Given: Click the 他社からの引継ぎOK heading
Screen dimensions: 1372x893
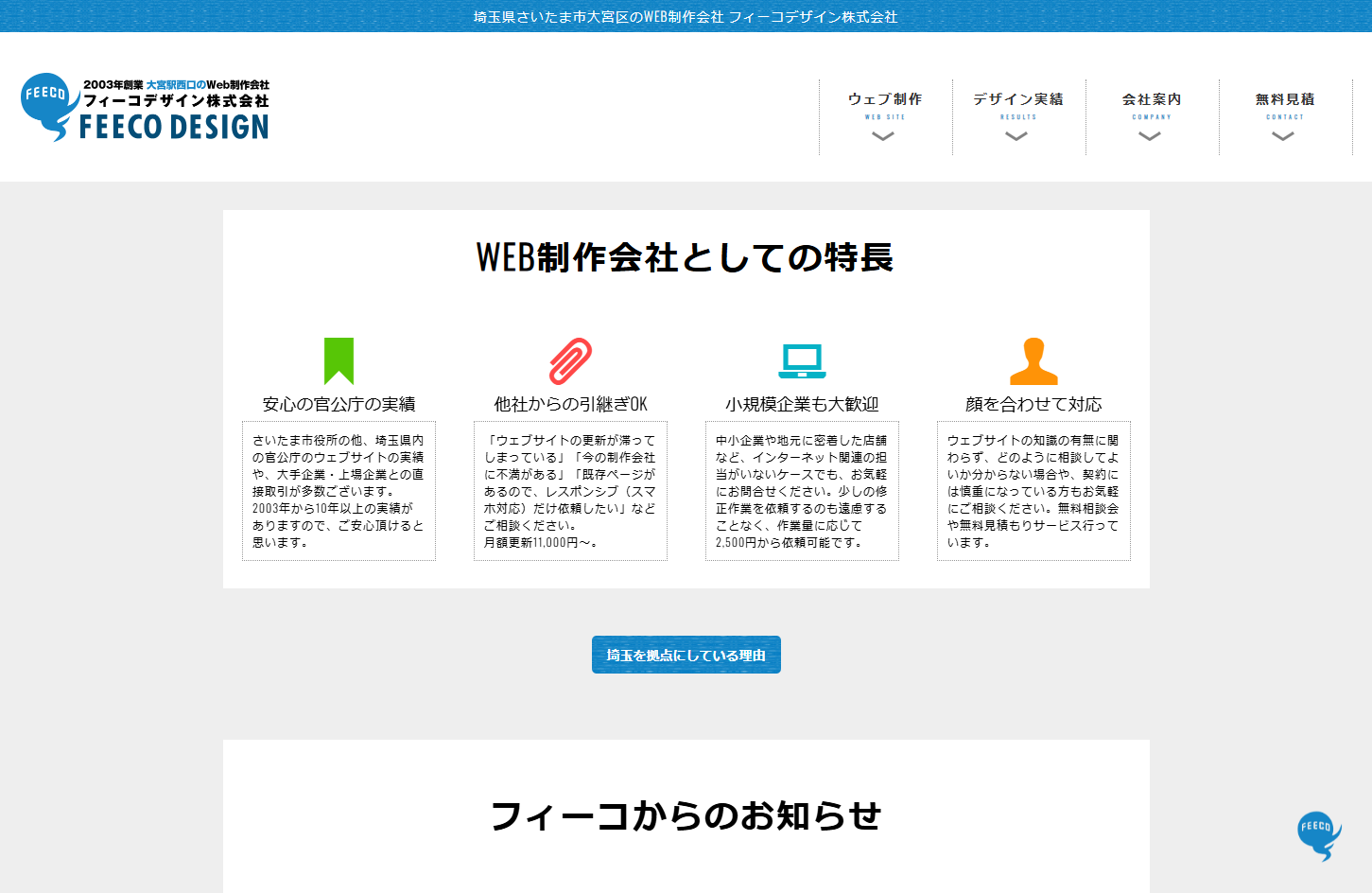Looking at the screenshot, I should click(570, 404).
